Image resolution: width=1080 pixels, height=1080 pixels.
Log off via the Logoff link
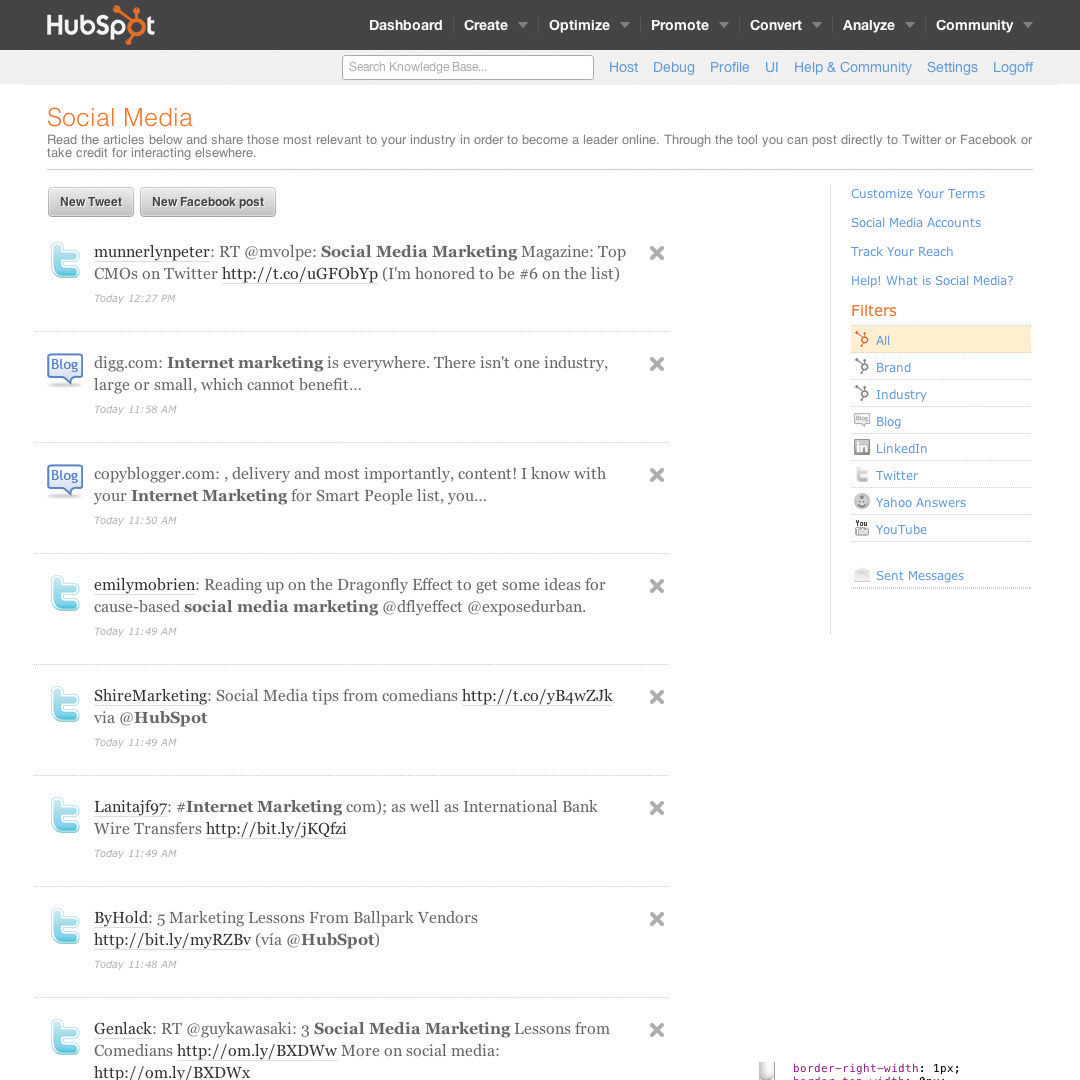1012,67
